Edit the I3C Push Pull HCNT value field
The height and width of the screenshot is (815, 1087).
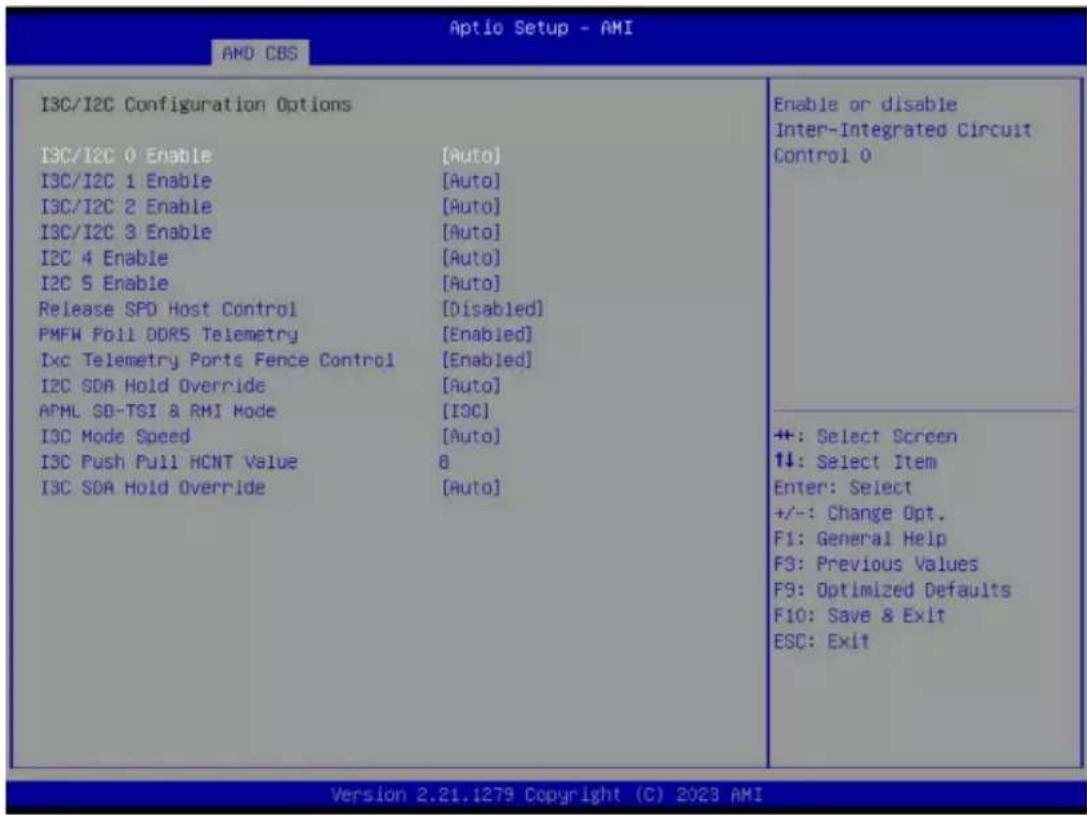(x=444, y=462)
